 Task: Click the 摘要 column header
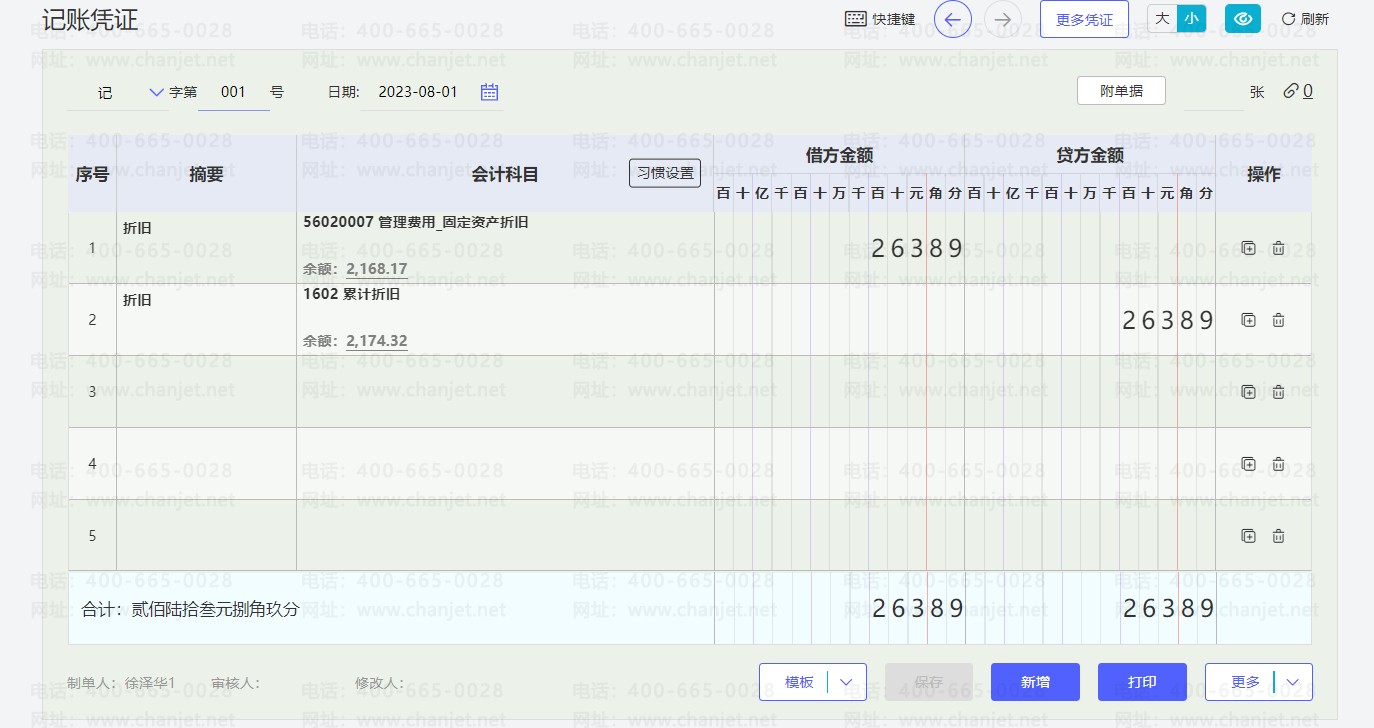pyautogui.click(x=206, y=174)
